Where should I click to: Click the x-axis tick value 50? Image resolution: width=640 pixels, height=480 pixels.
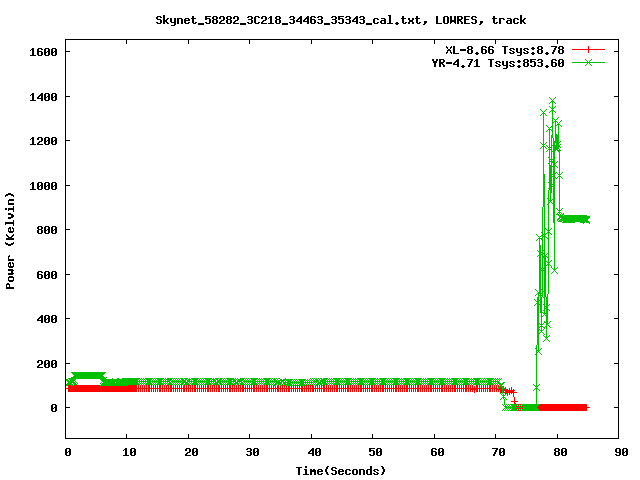click(376, 452)
